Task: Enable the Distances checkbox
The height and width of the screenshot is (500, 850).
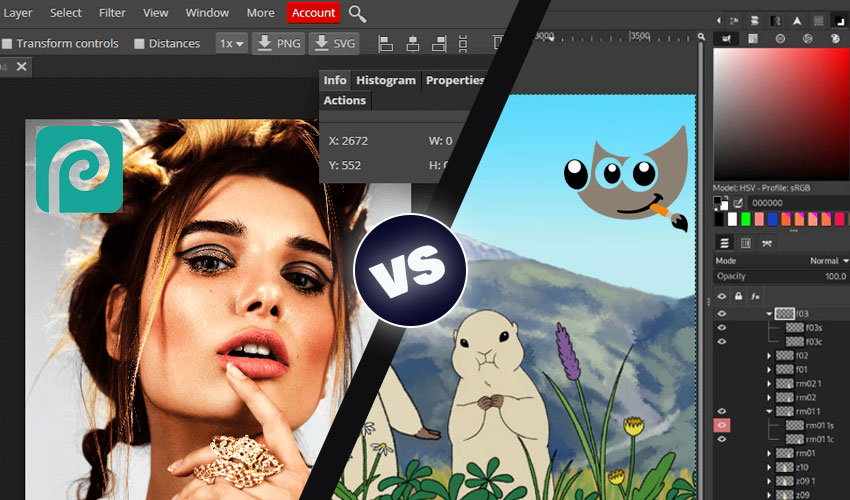Action: coord(139,43)
